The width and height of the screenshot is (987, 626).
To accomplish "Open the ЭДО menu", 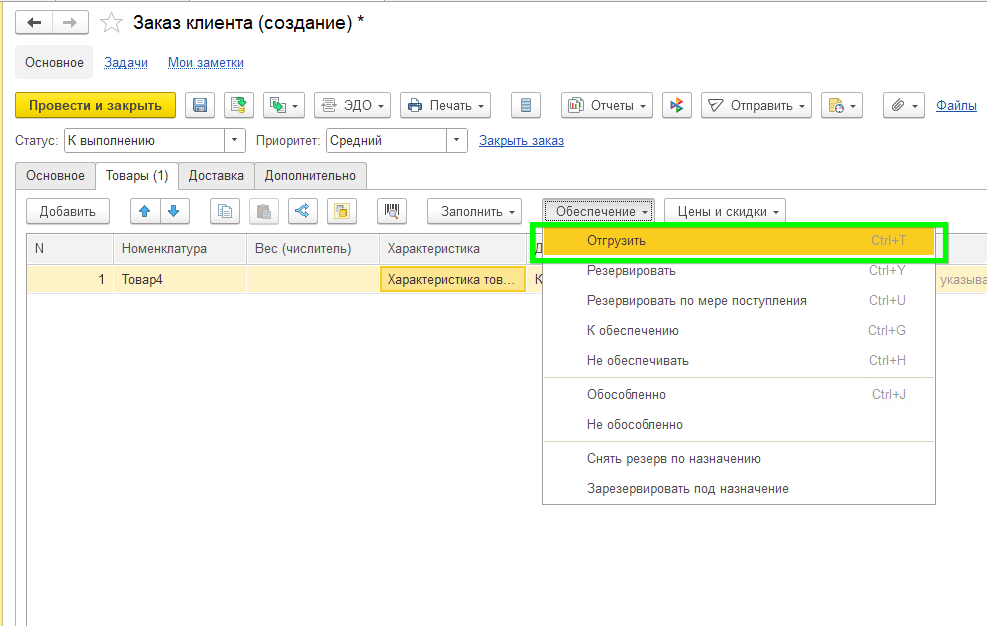I will point(352,105).
